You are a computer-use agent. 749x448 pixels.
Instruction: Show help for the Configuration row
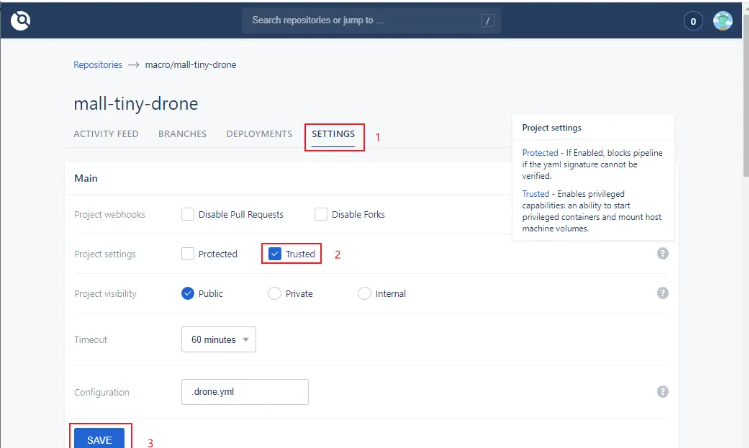coord(662,392)
